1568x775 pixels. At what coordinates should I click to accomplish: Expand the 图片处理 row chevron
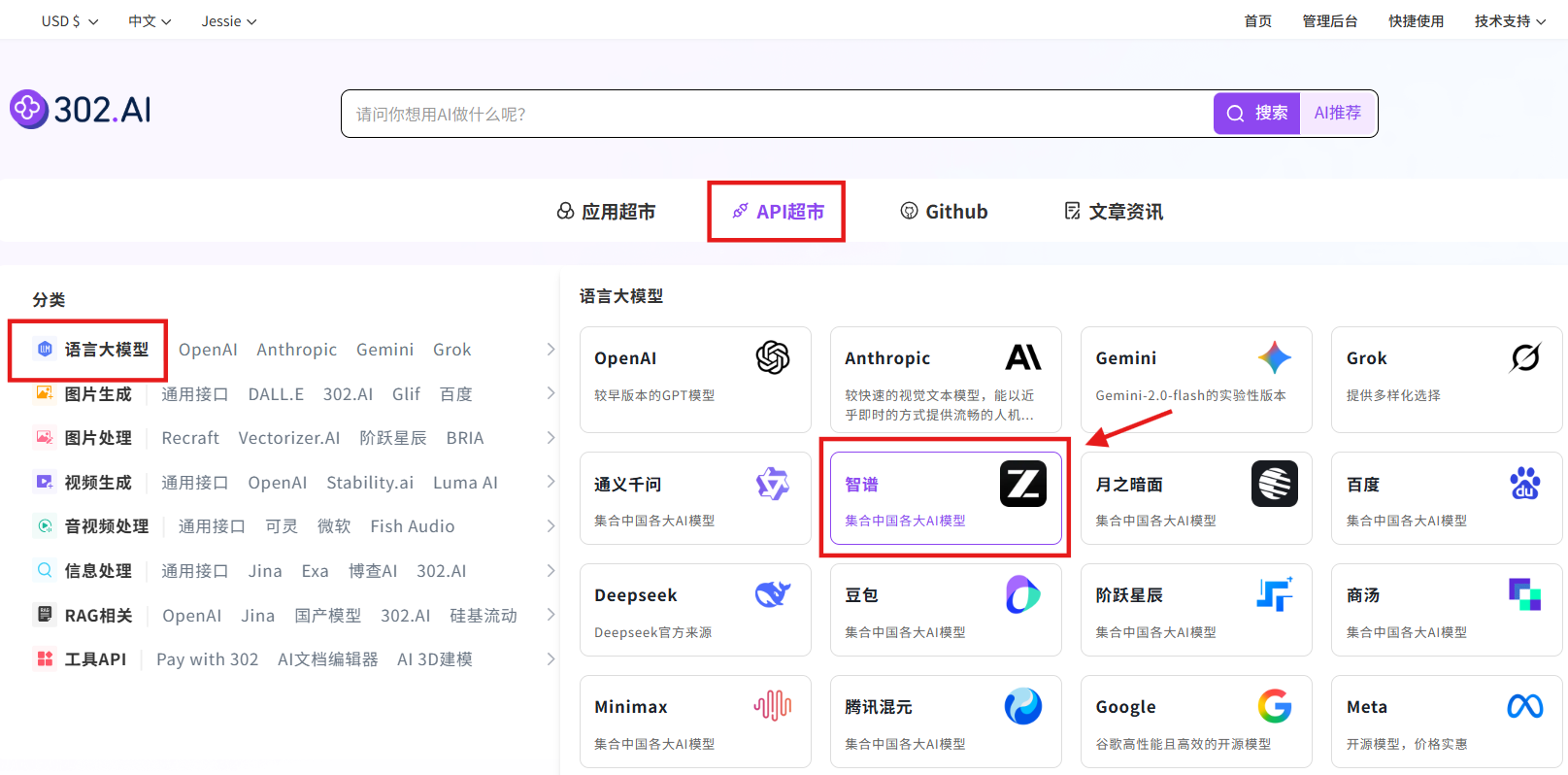[550, 437]
